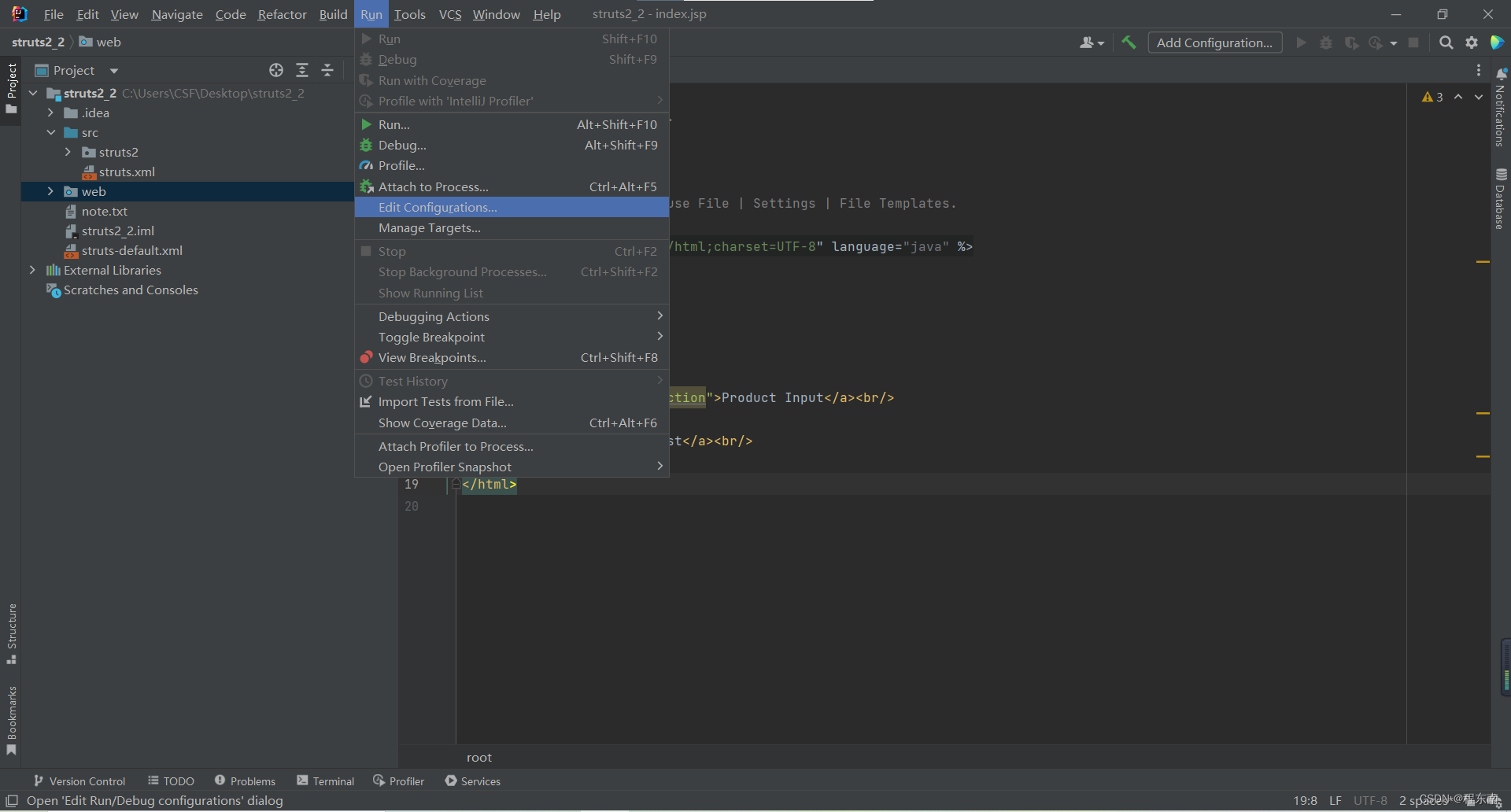Expand Toggle Breakpoint submenu
The width and height of the screenshot is (1511, 812).
[512, 337]
